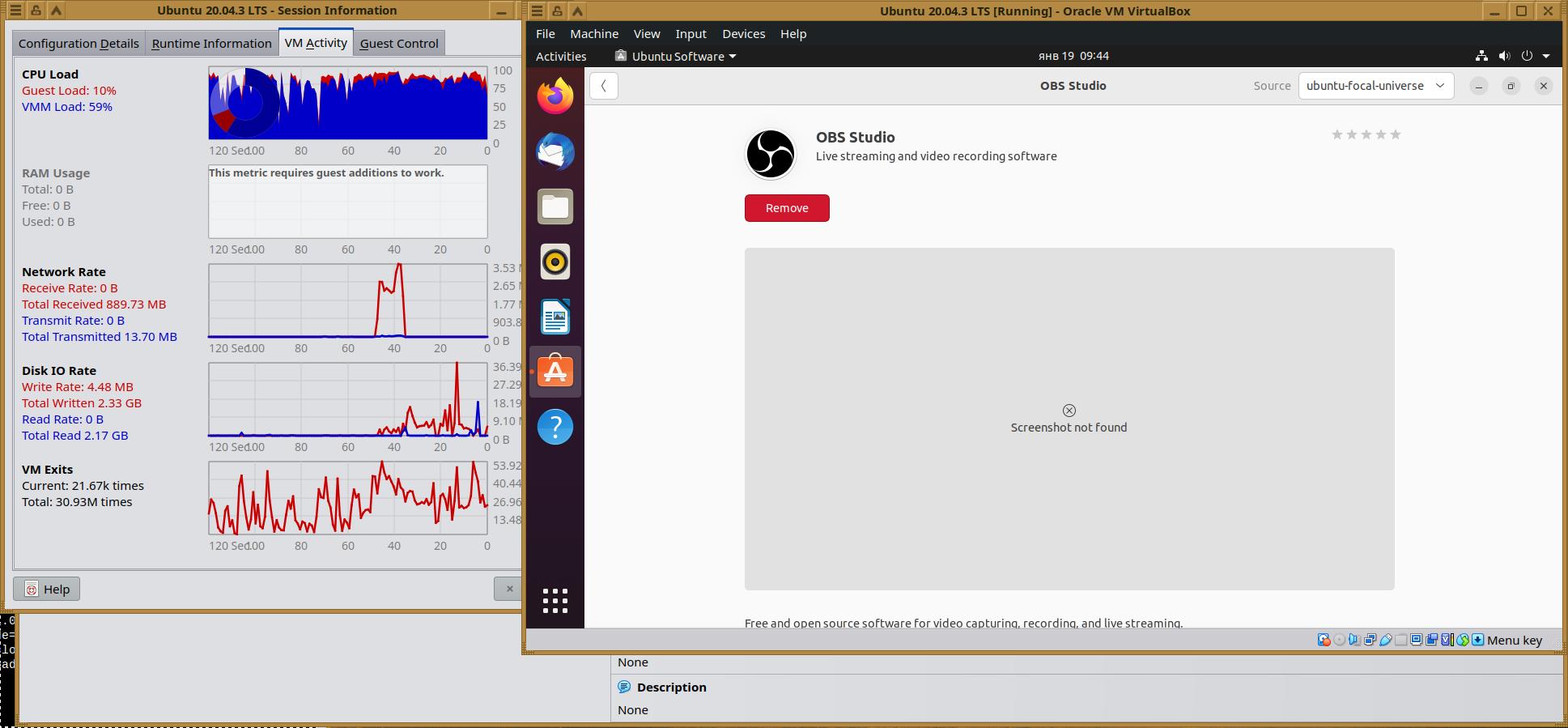Switch to the Runtime Information tab
The height and width of the screenshot is (728, 1568).
coord(211,44)
